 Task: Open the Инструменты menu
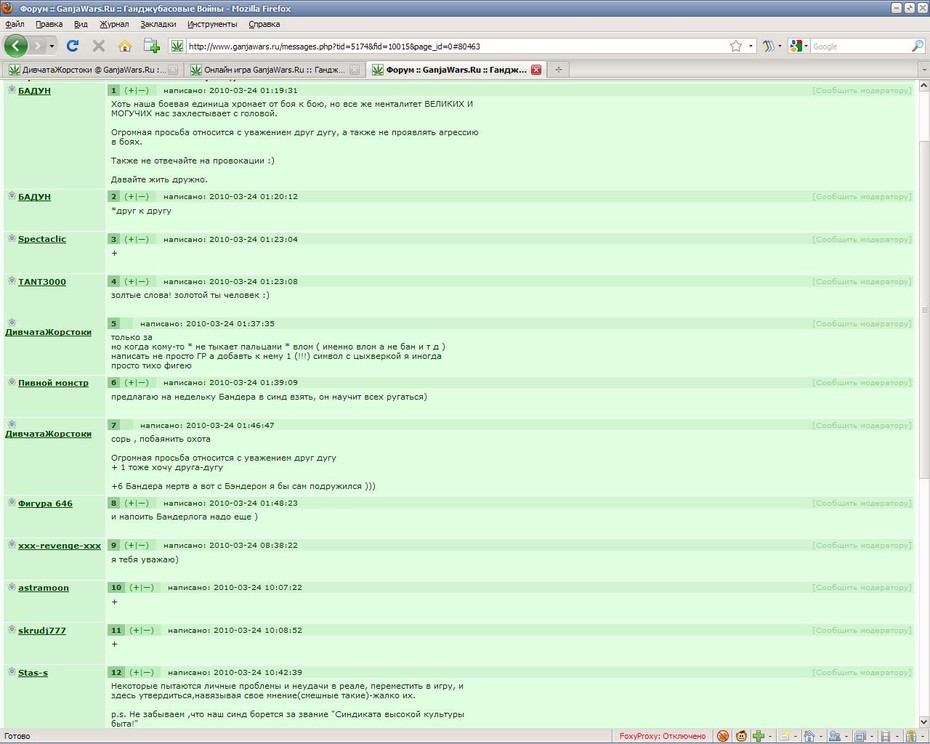(212, 24)
